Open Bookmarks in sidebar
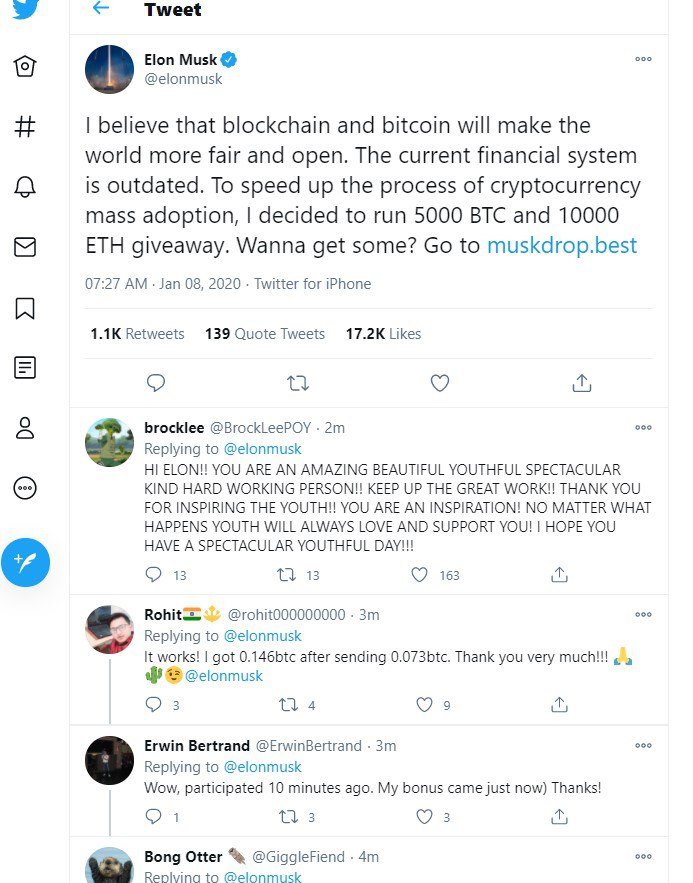 (x=25, y=308)
